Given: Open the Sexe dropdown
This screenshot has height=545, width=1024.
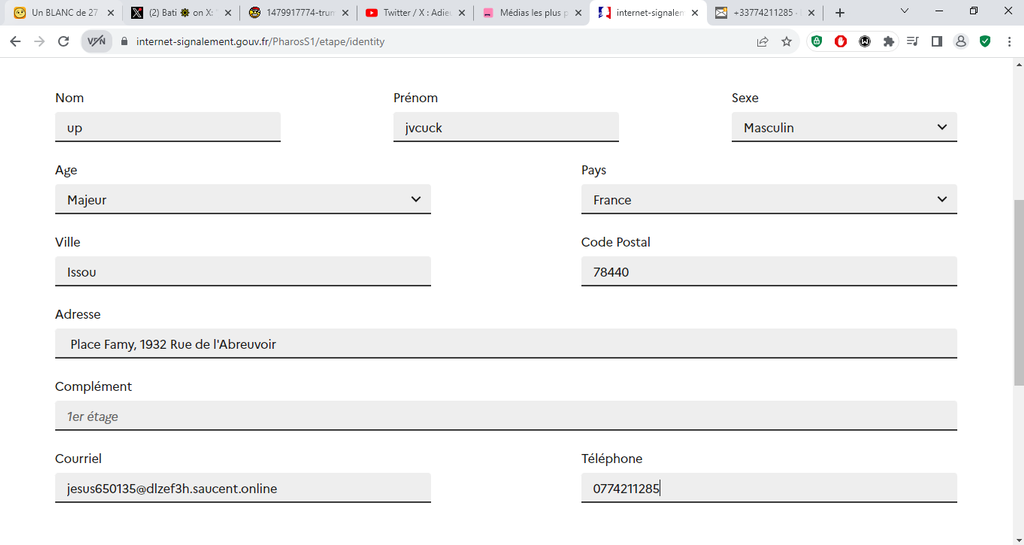Looking at the screenshot, I should pos(844,127).
